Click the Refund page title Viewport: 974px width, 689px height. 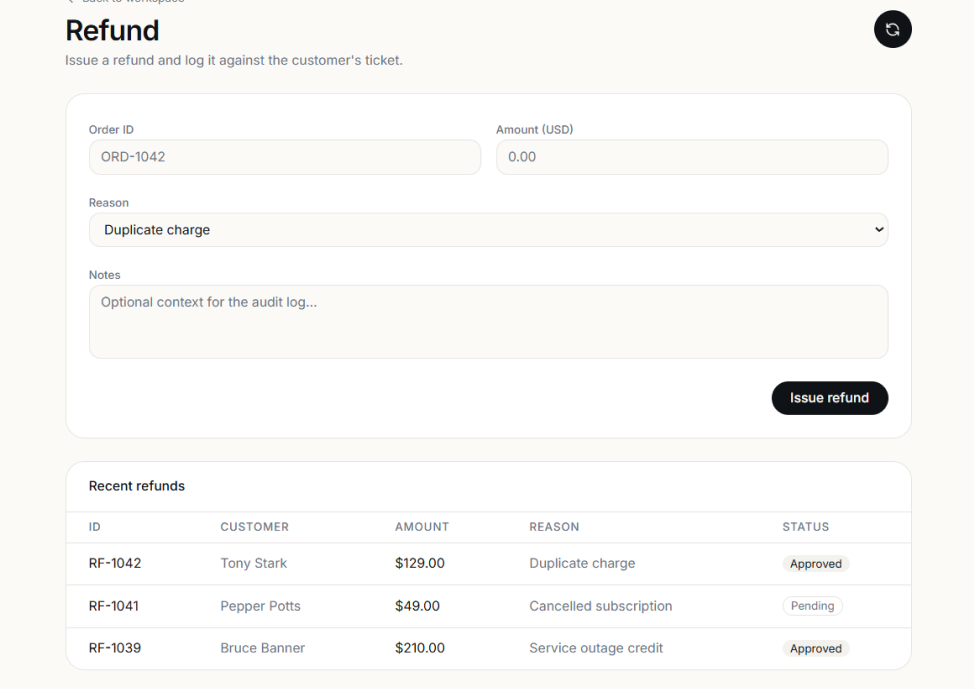coord(112,30)
